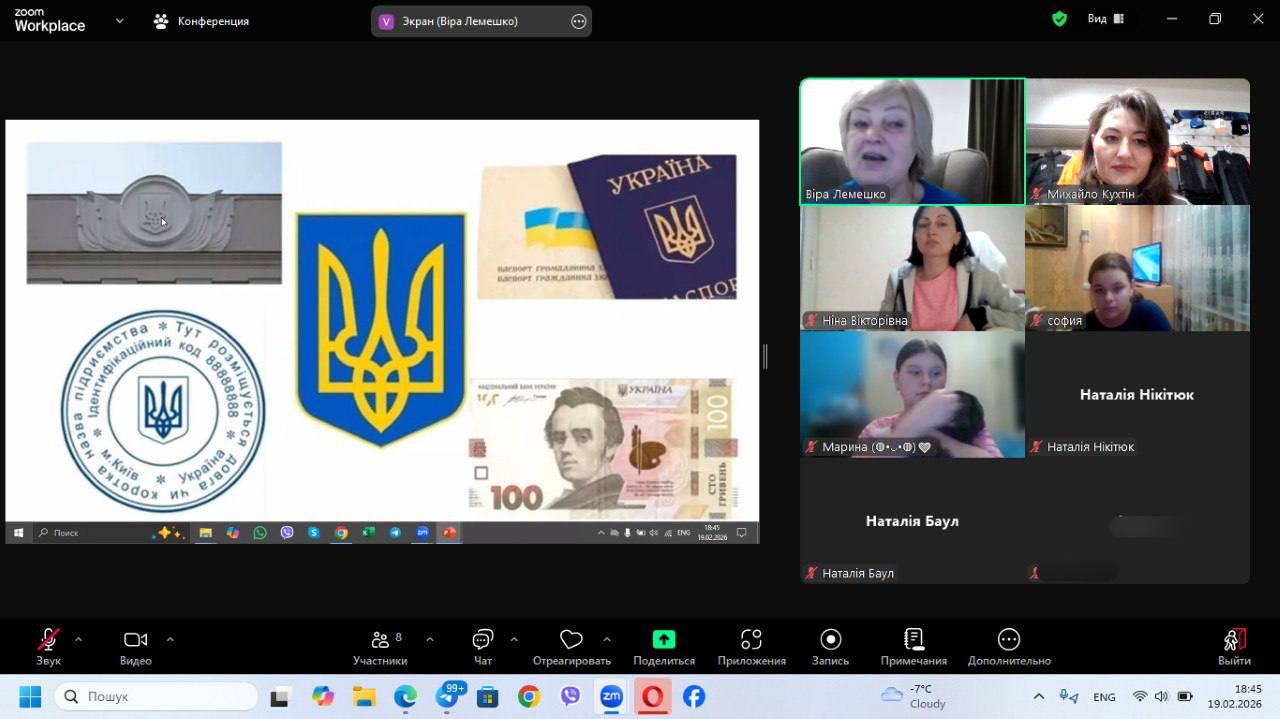Expand video options chevron next to camera
This screenshot has width=1280, height=719.
[170, 639]
